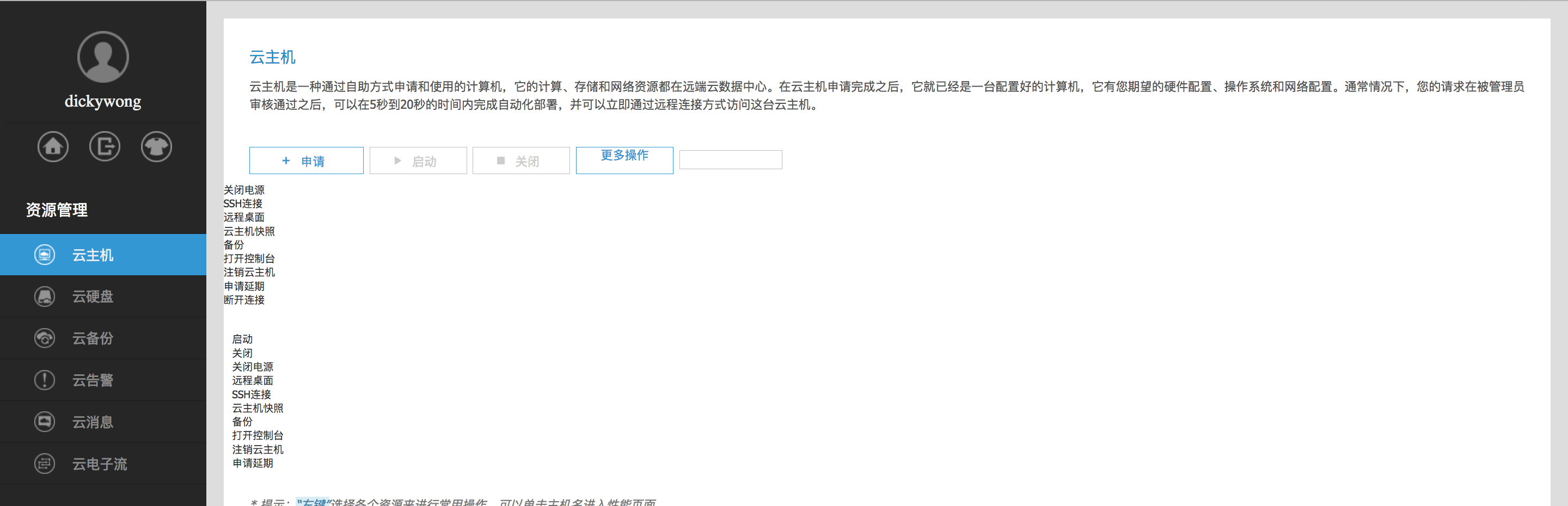The width and height of the screenshot is (1568, 506).
Task: Open the 云告警 alert icon
Action: [x=45, y=380]
